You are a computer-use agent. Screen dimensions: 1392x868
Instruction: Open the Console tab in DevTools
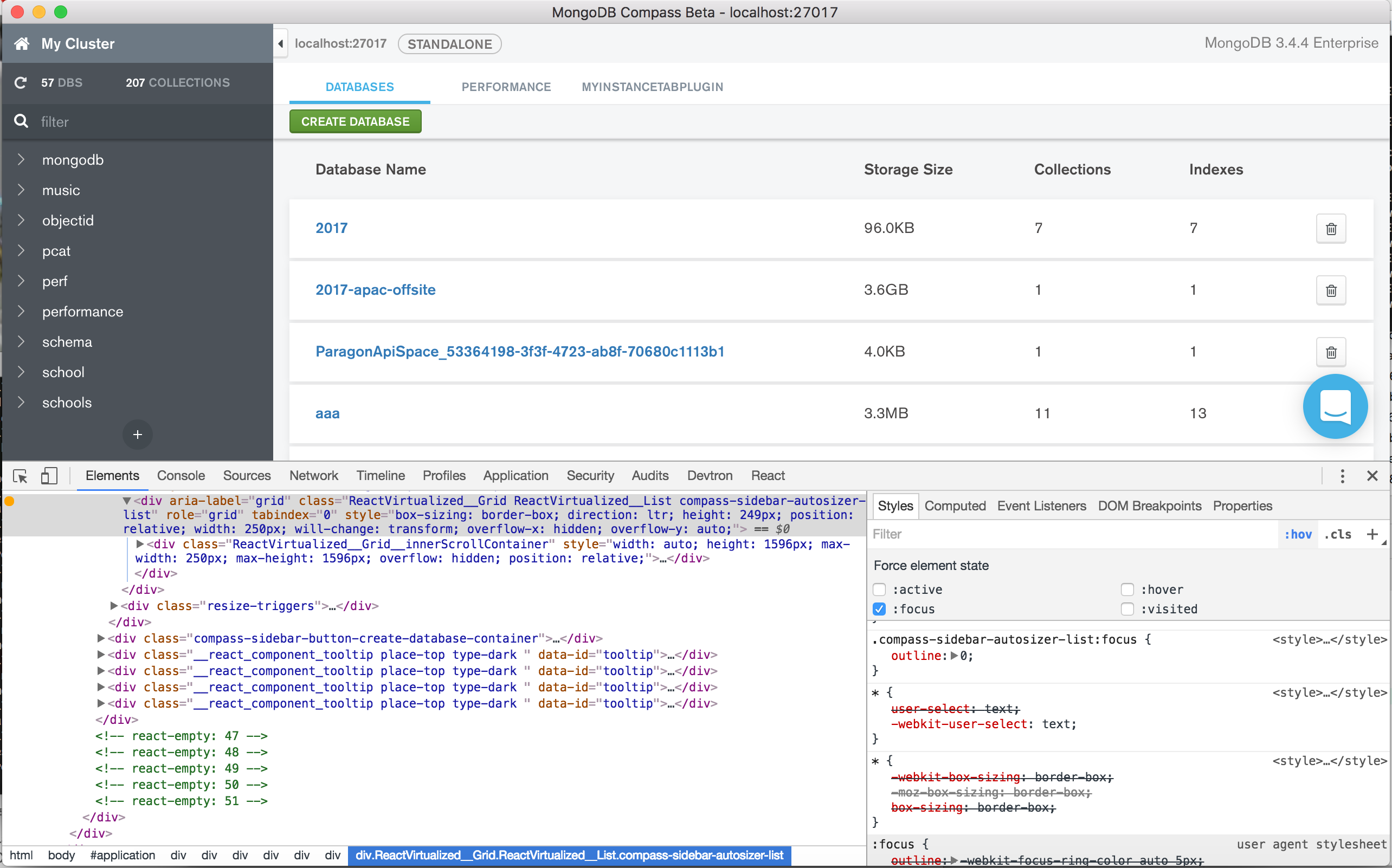click(x=181, y=476)
